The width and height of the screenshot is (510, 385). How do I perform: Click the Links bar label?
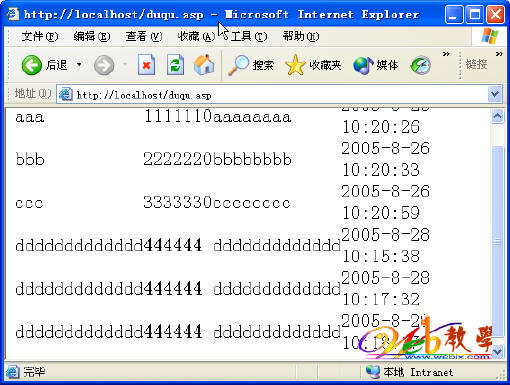click(476, 64)
